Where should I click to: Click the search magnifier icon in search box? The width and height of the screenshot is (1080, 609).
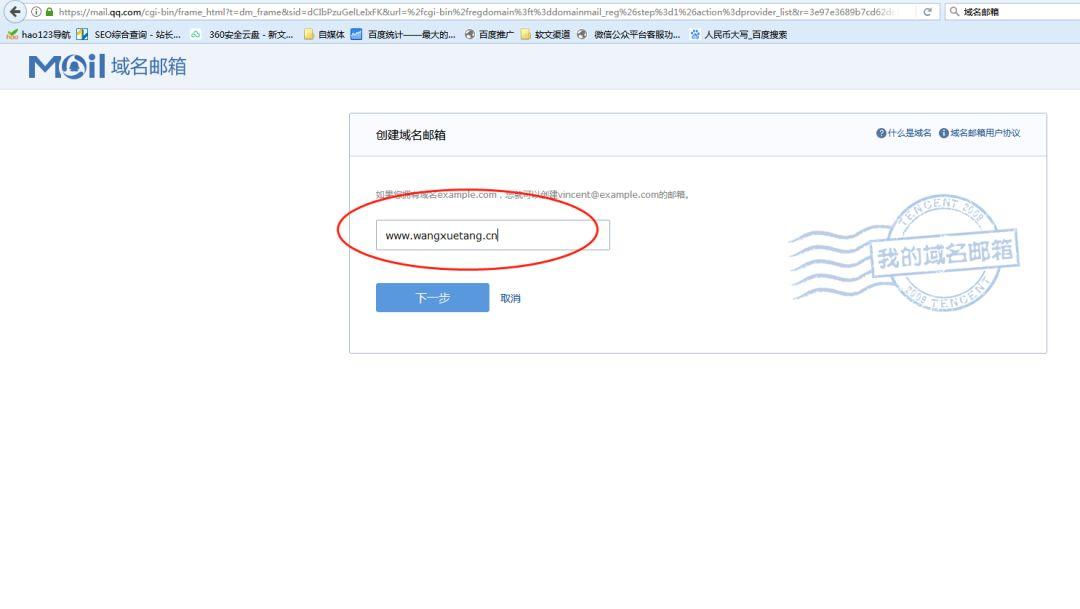(954, 12)
